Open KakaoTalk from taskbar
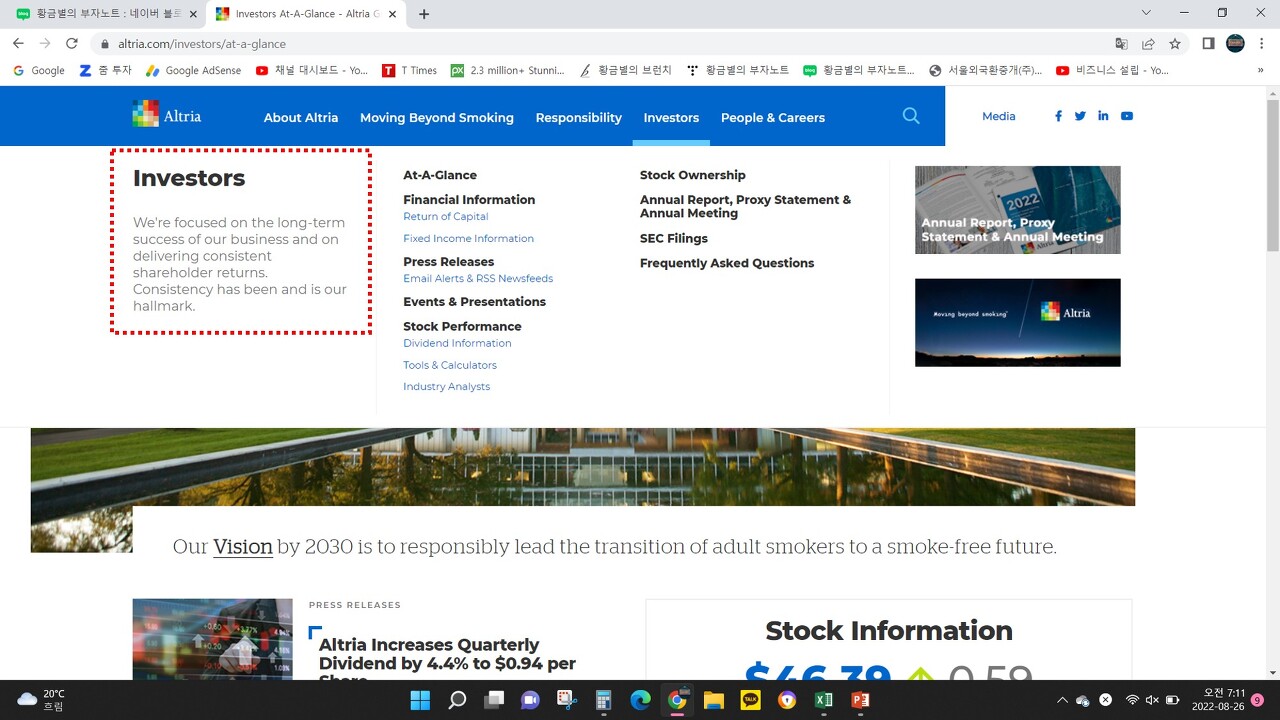Image resolution: width=1280 pixels, height=720 pixels. pos(750,700)
